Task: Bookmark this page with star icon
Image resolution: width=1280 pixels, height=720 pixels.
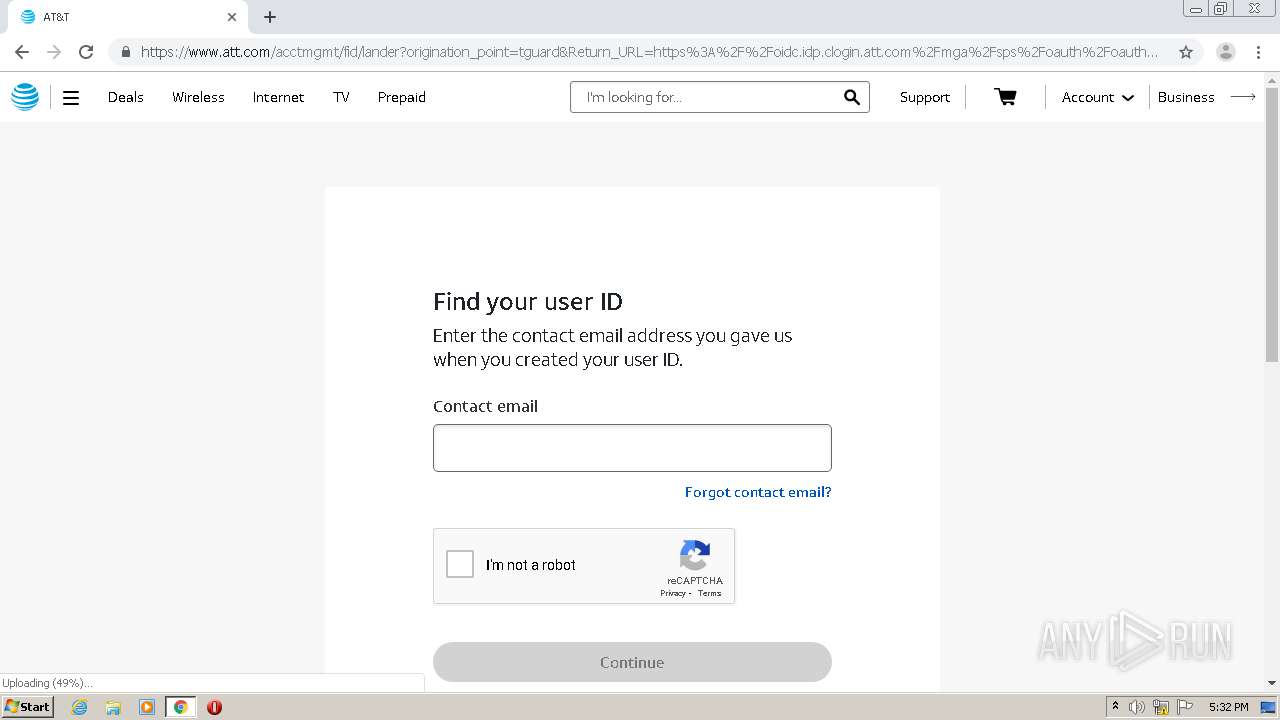Action: click(x=1186, y=52)
